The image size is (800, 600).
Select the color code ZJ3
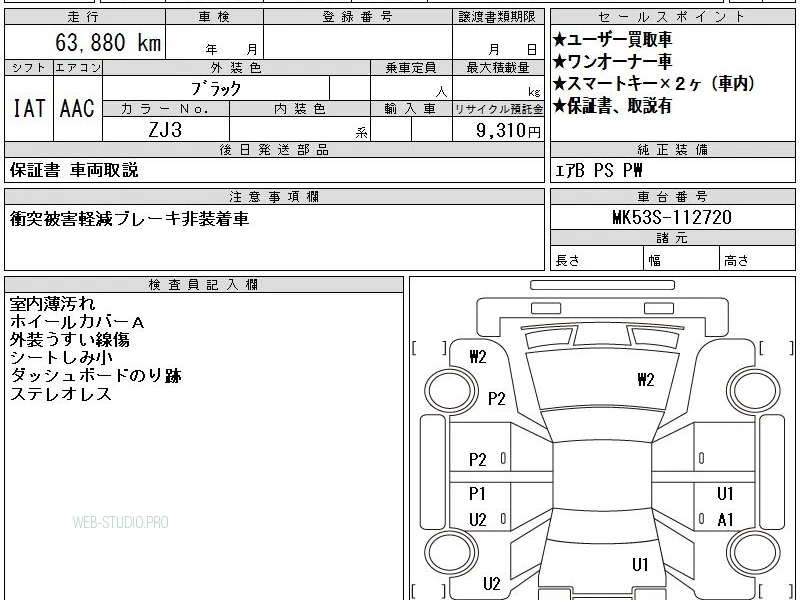(x=165, y=130)
